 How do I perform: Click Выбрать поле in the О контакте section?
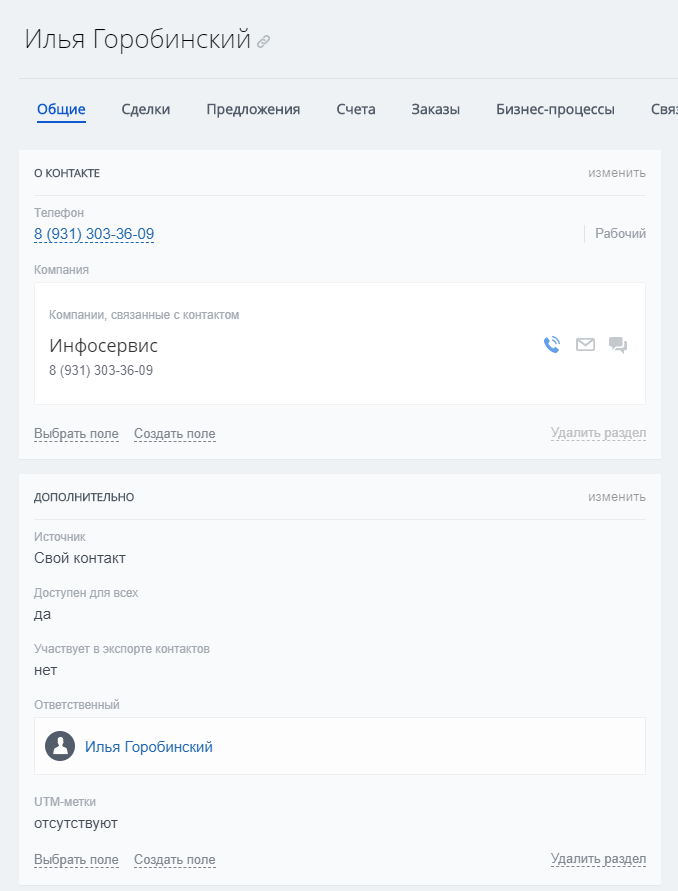click(76, 434)
